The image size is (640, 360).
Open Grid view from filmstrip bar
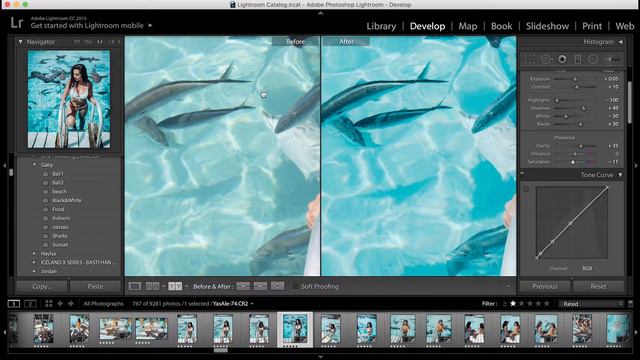point(49,303)
